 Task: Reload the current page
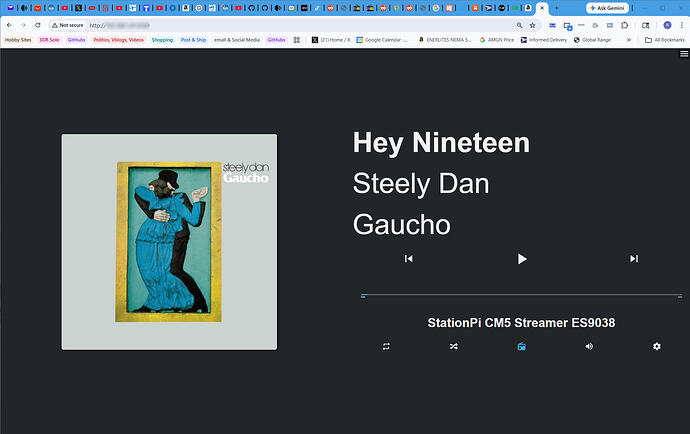pyautogui.click(x=38, y=26)
